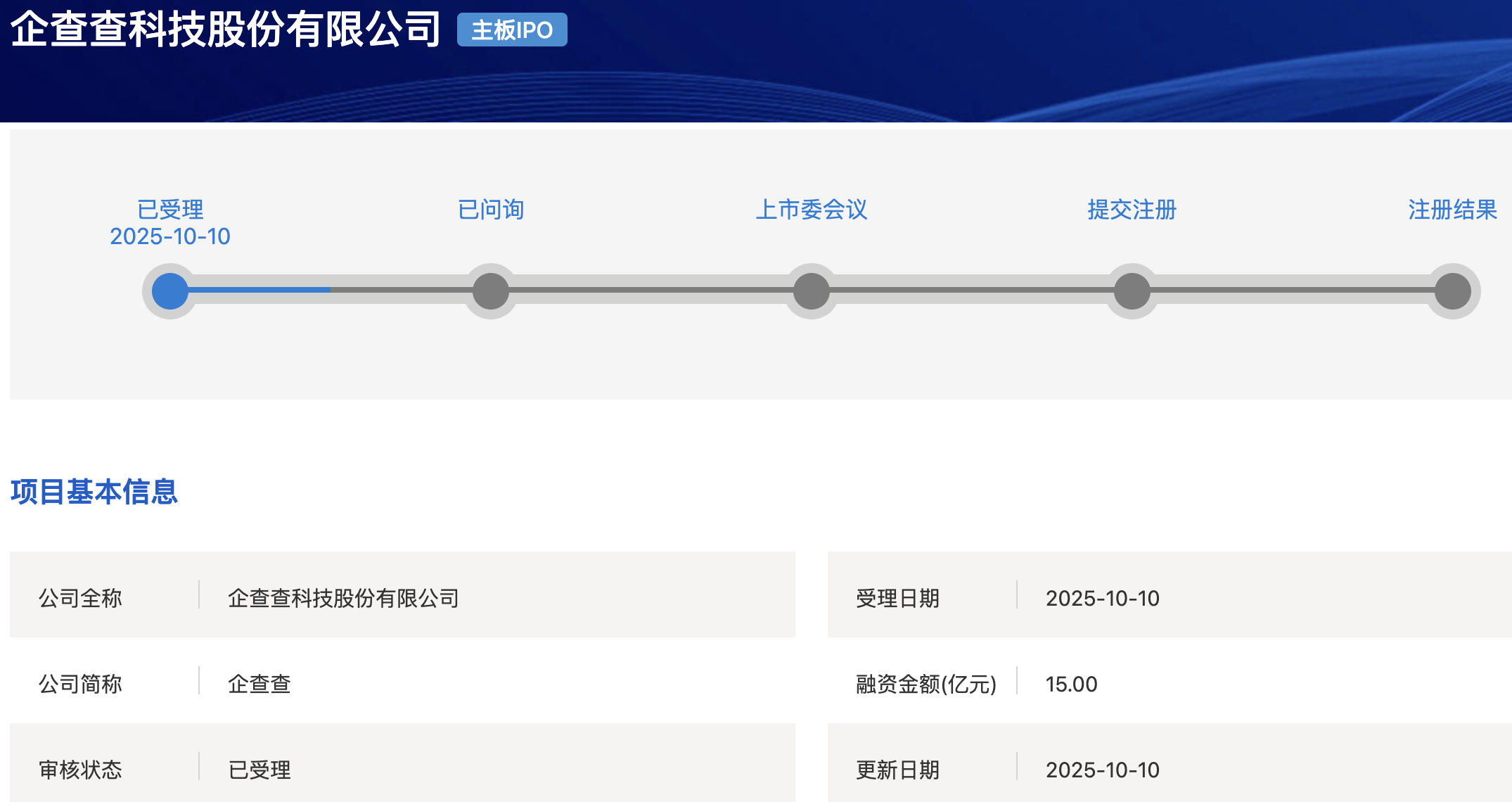Click the gray 已问询 progress node
Image resolution: width=1512 pixels, height=802 pixels.
click(x=491, y=291)
